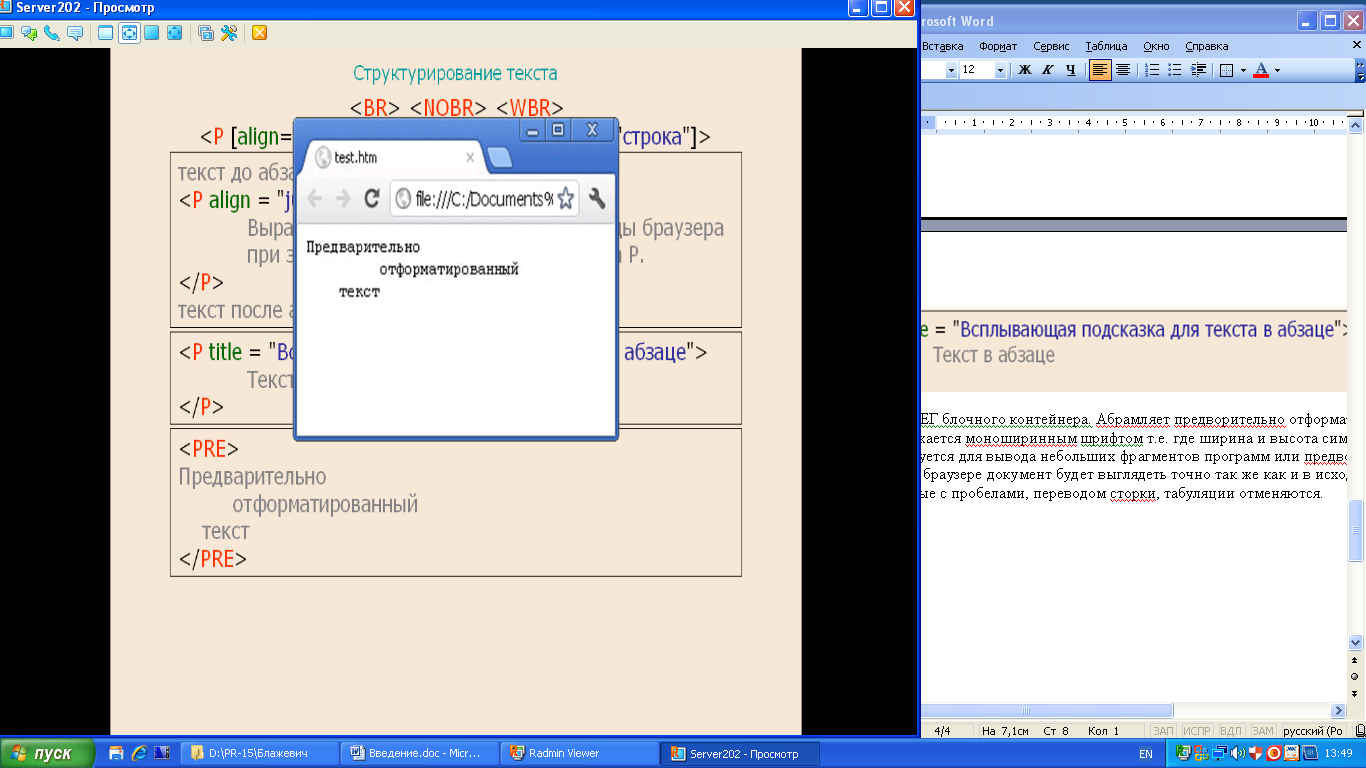Select the test.htm tab in Chrome
Viewport: 1366px width, 768px height.
(393, 158)
